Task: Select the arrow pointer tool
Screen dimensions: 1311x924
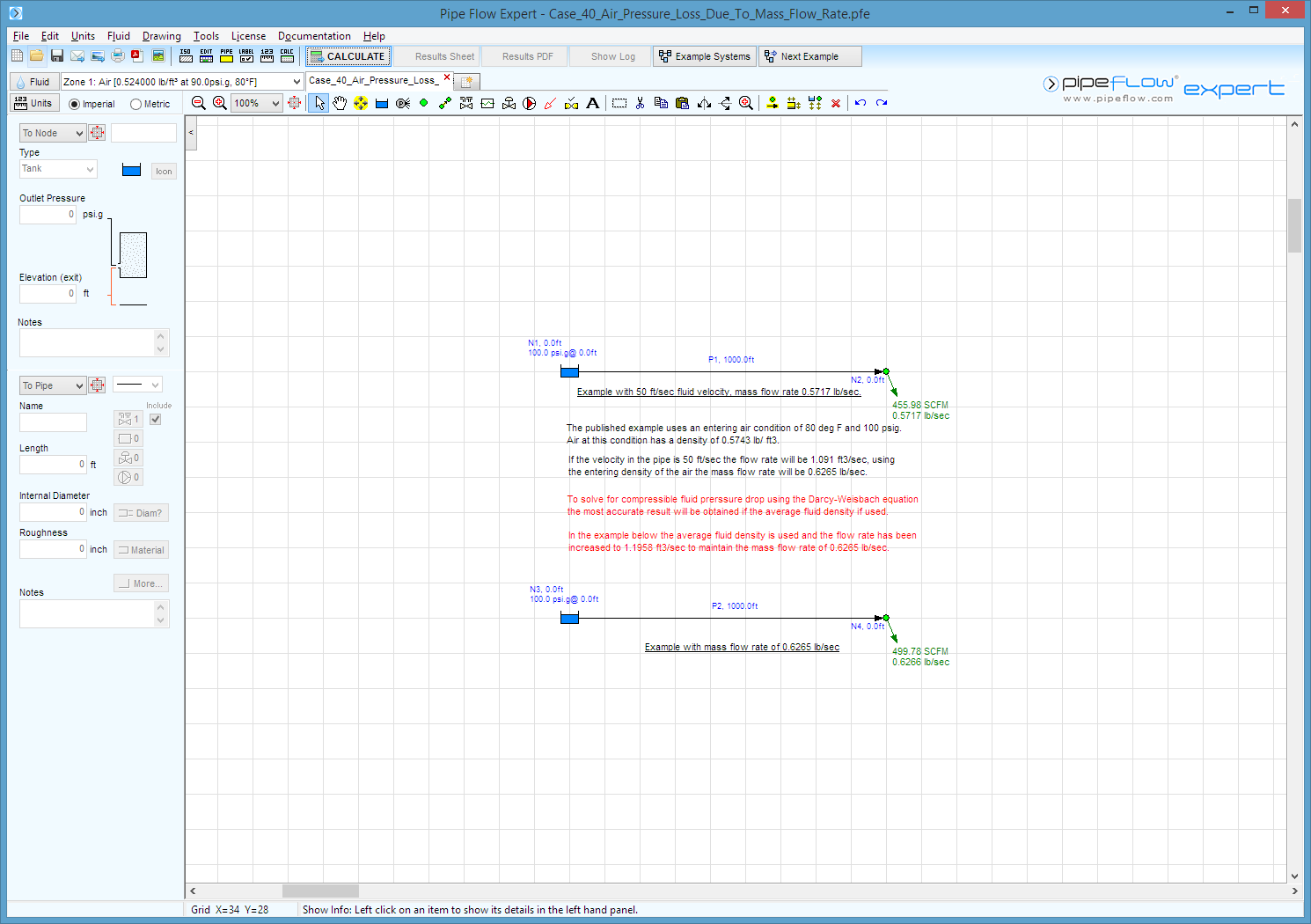Action: [319, 103]
